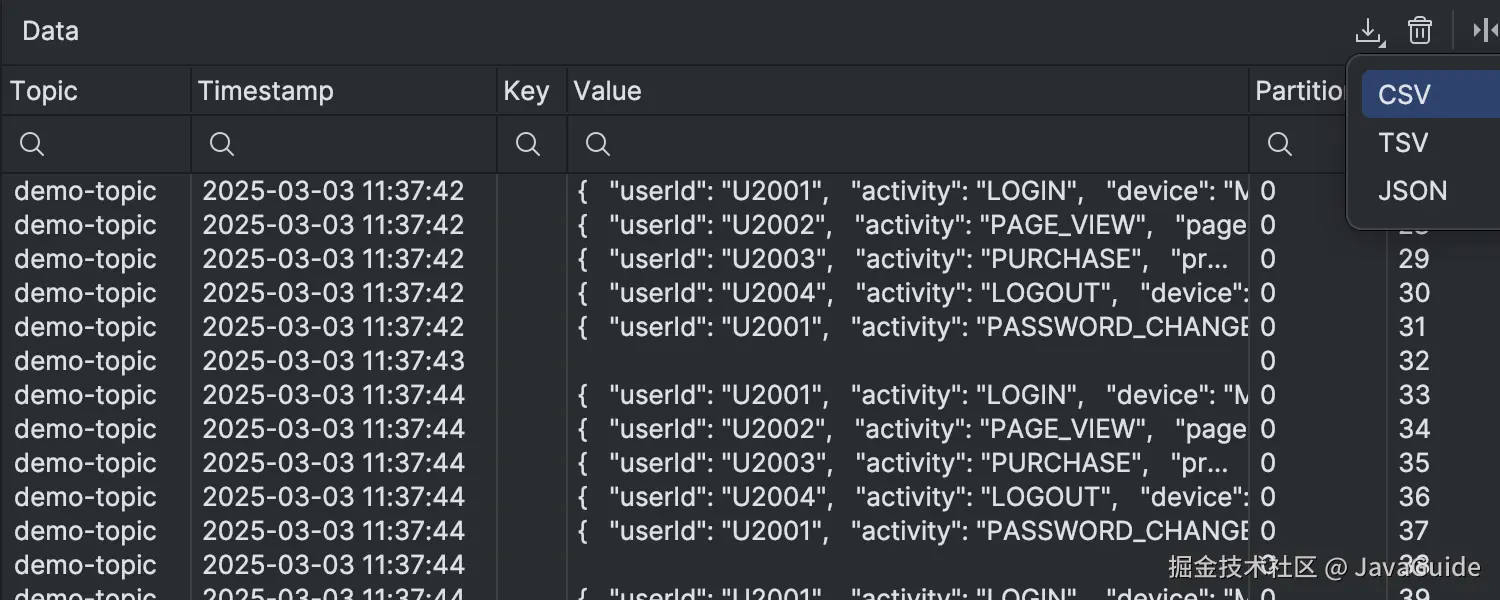The height and width of the screenshot is (600, 1500).
Task: Click the Key column header
Action: (529, 91)
